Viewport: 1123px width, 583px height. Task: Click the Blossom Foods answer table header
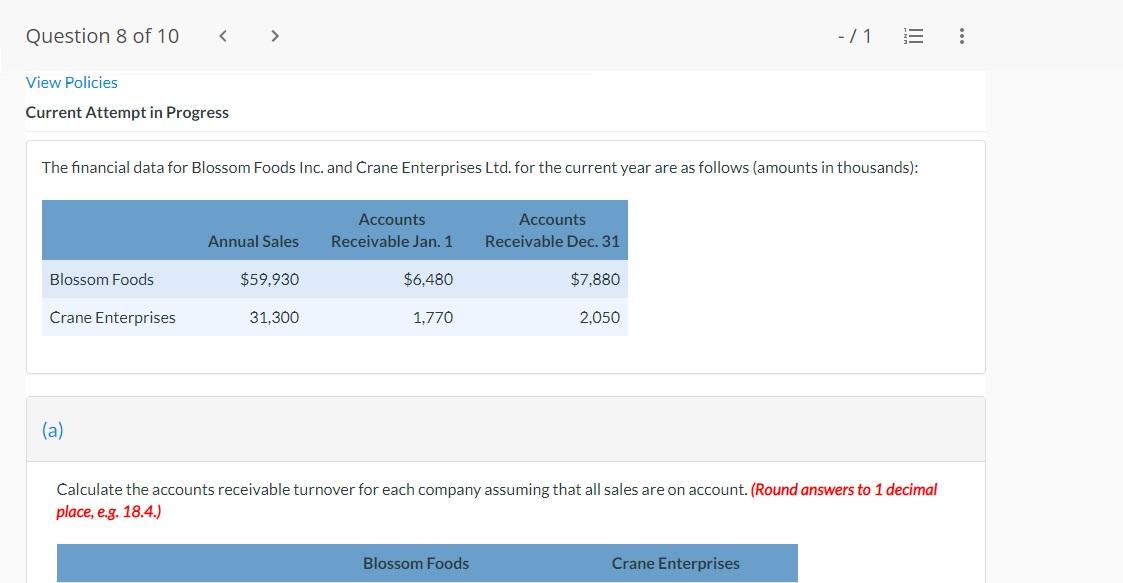pos(416,563)
